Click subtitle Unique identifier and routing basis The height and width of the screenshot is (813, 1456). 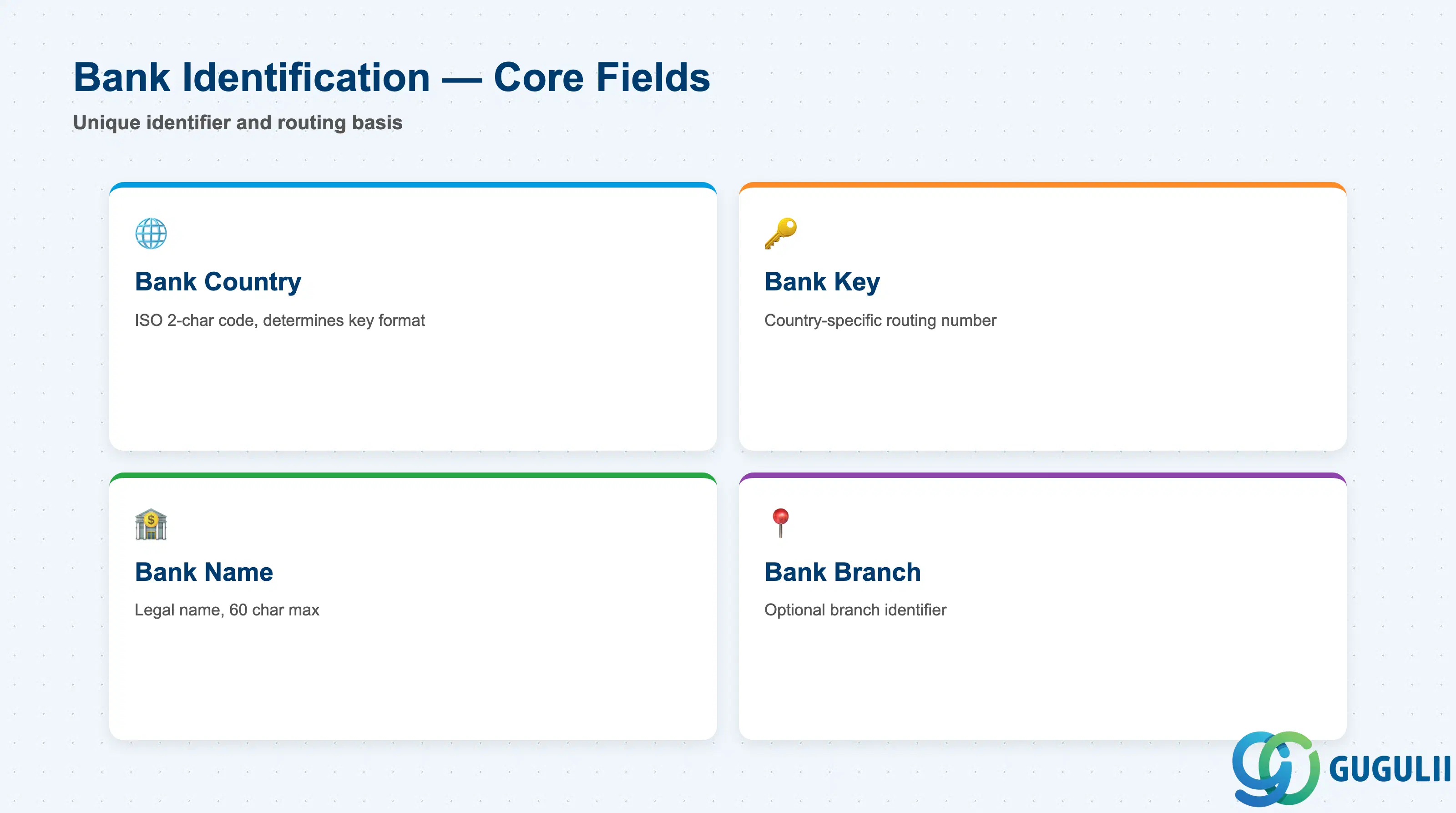pos(238,123)
